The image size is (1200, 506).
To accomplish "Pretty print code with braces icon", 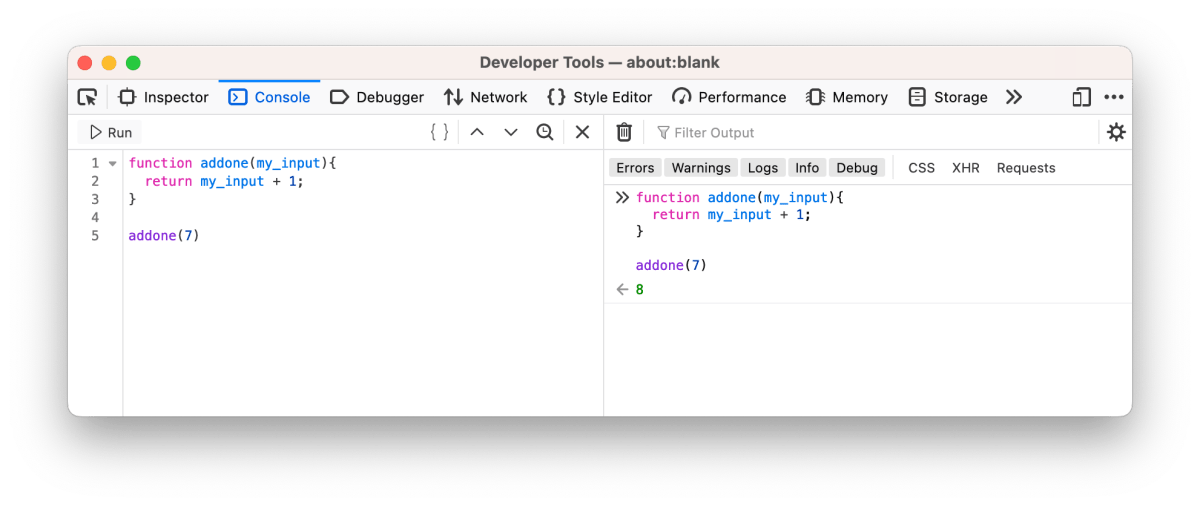I will coord(439,132).
